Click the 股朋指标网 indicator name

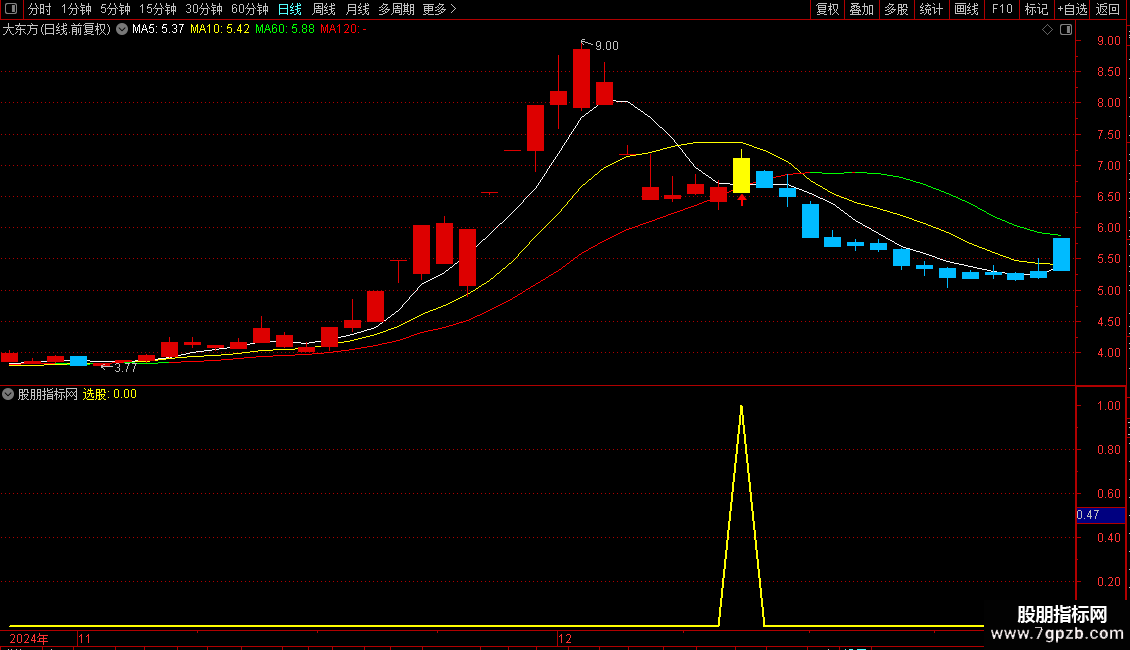click(48, 394)
